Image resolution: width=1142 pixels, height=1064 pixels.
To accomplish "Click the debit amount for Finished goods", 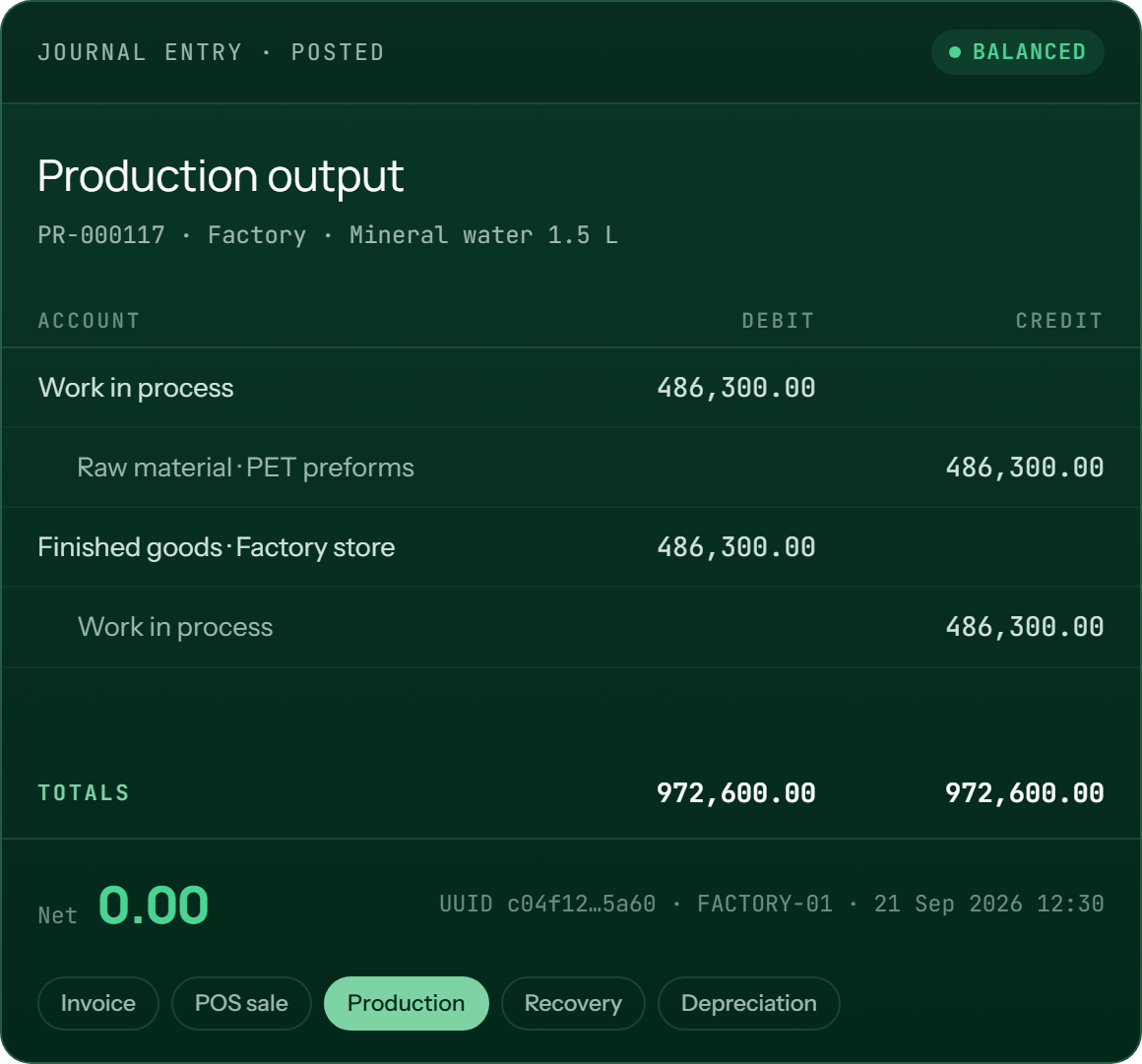I will (x=736, y=547).
